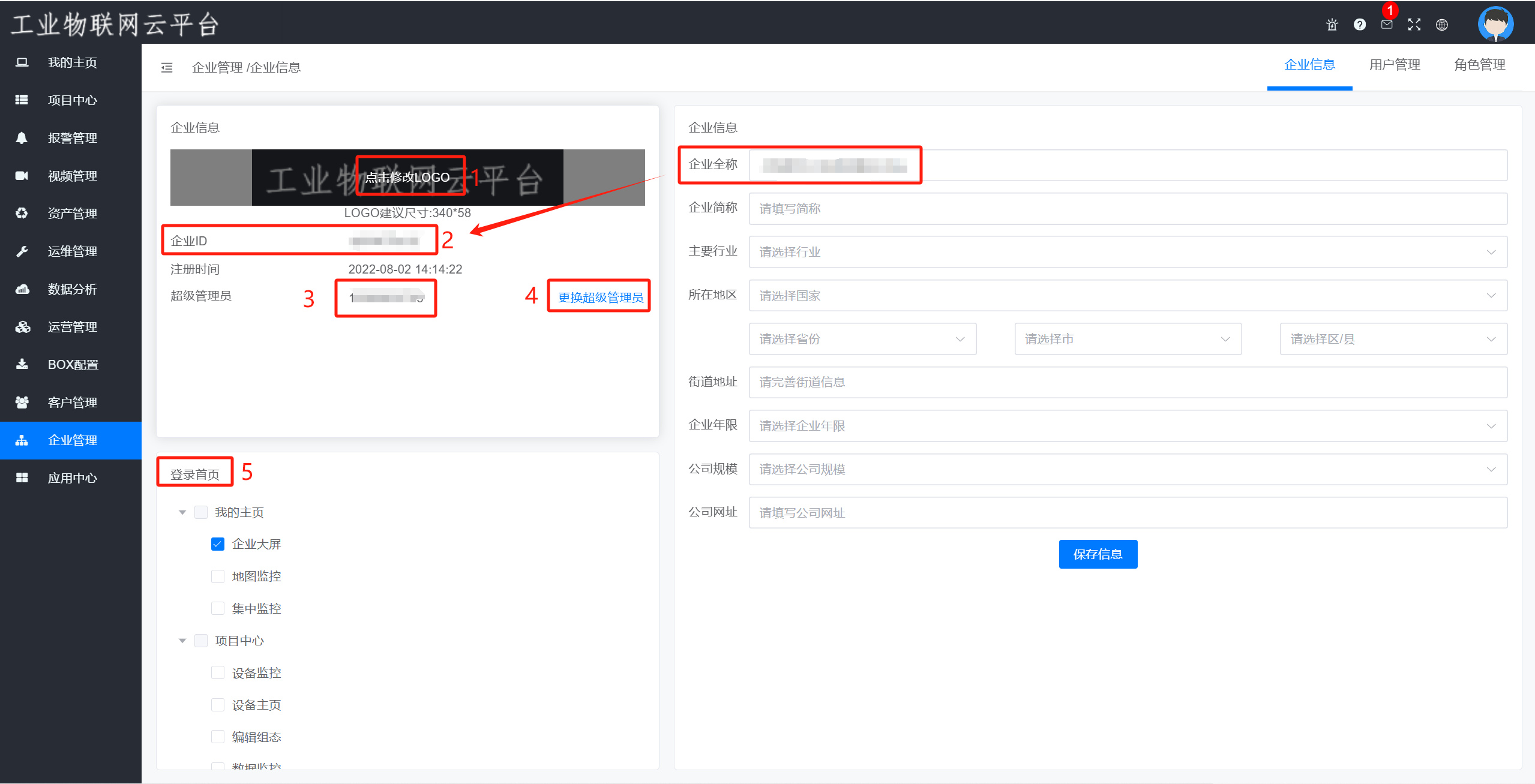The height and width of the screenshot is (784, 1535).
Task: Check the 编辑组态 checkbox
Action: [x=218, y=737]
